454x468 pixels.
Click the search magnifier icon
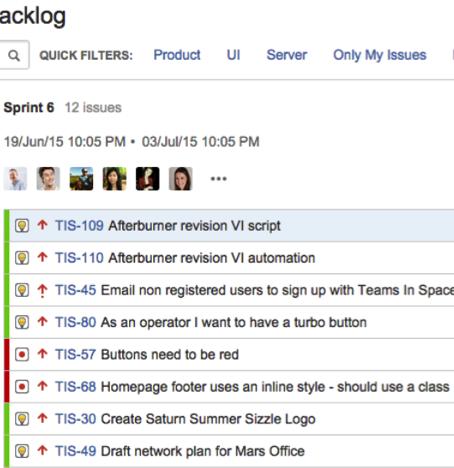14,55
